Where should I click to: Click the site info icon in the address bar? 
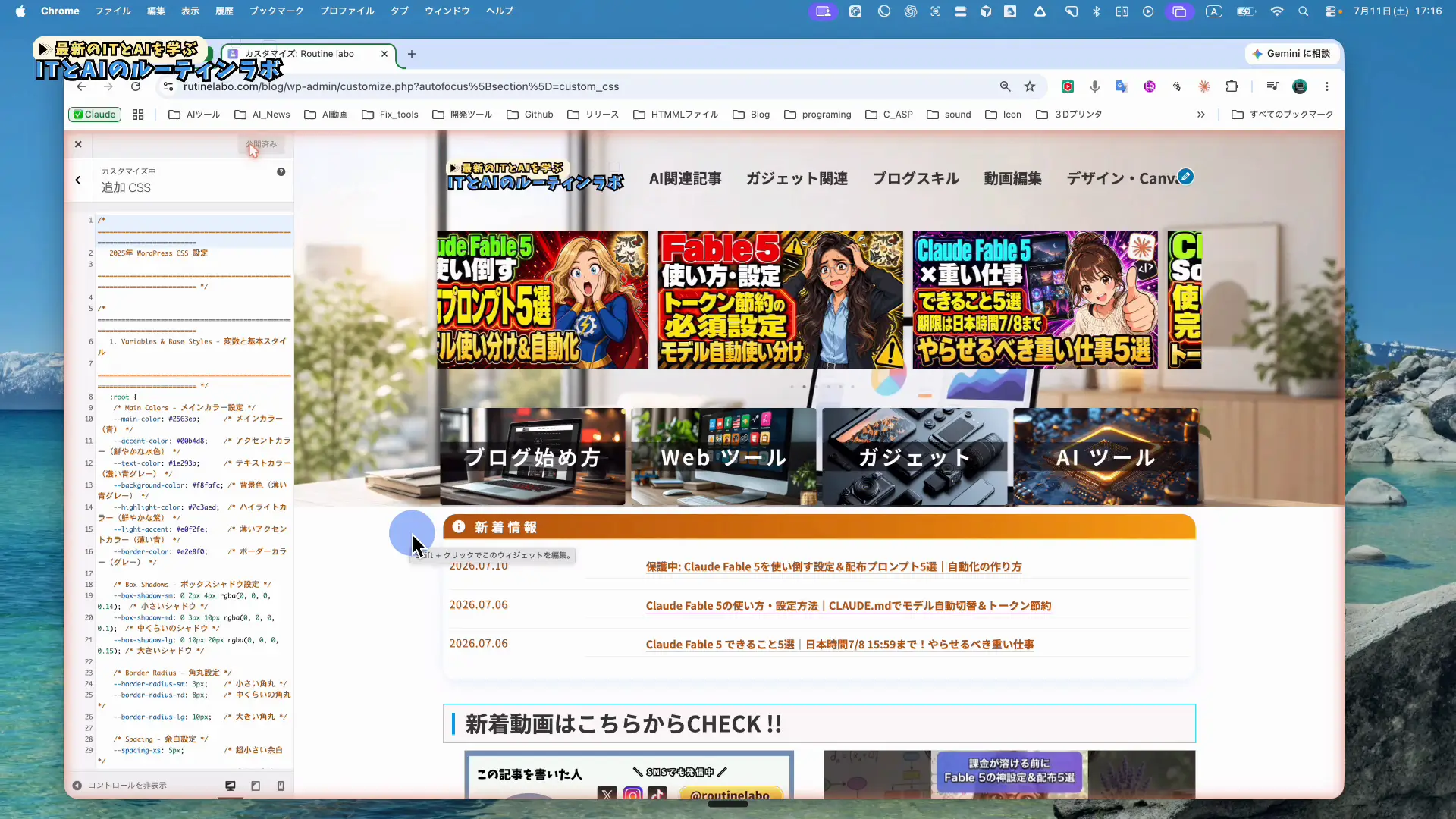[x=169, y=86]
